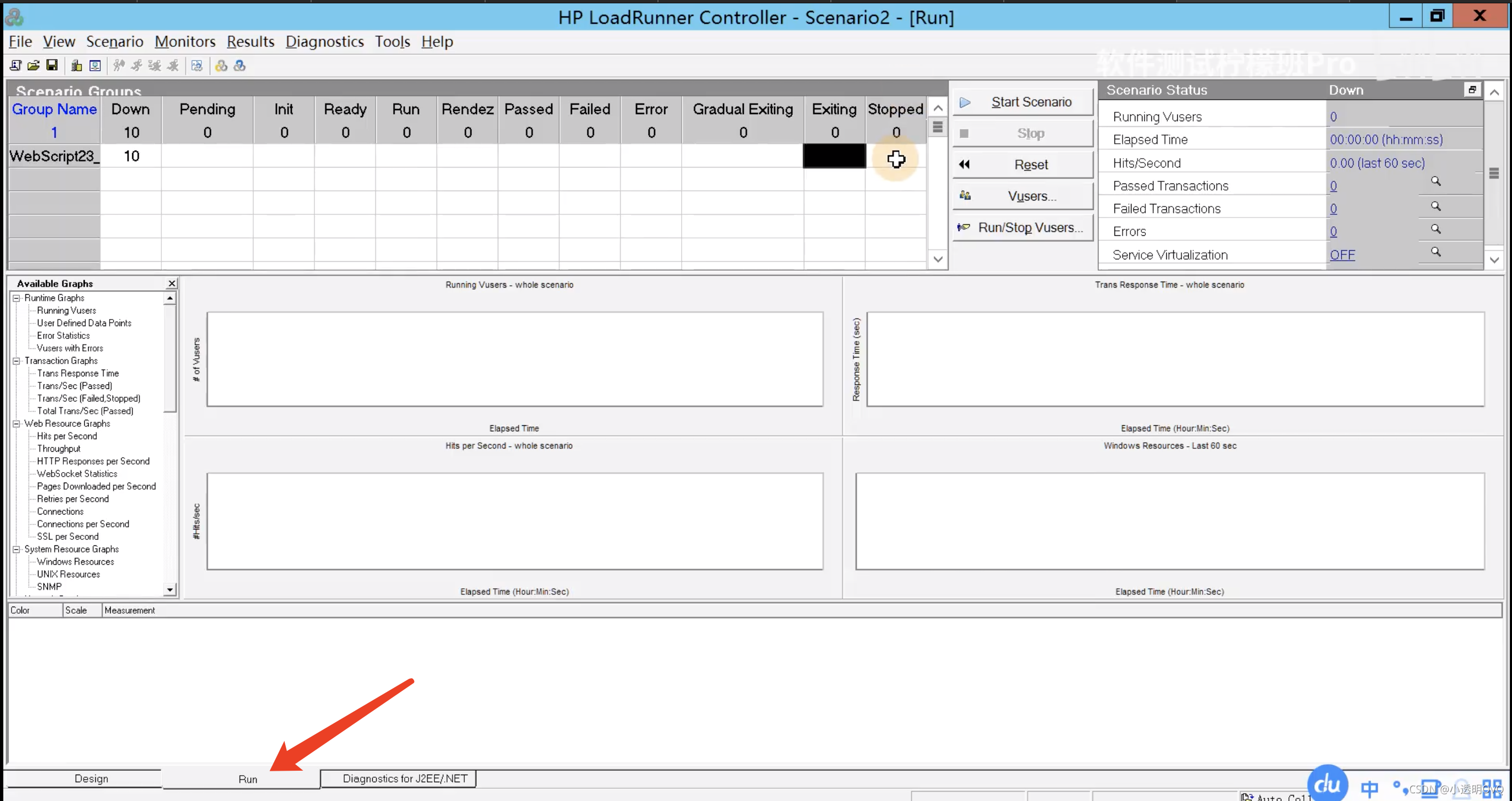Close the Available Graphs panel

pyautogui.click(x=172, y=284)
